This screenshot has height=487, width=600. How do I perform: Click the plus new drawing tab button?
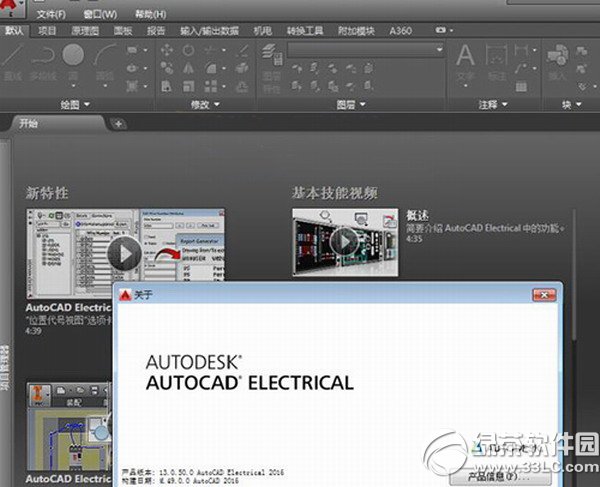click(x=119, y=124)
